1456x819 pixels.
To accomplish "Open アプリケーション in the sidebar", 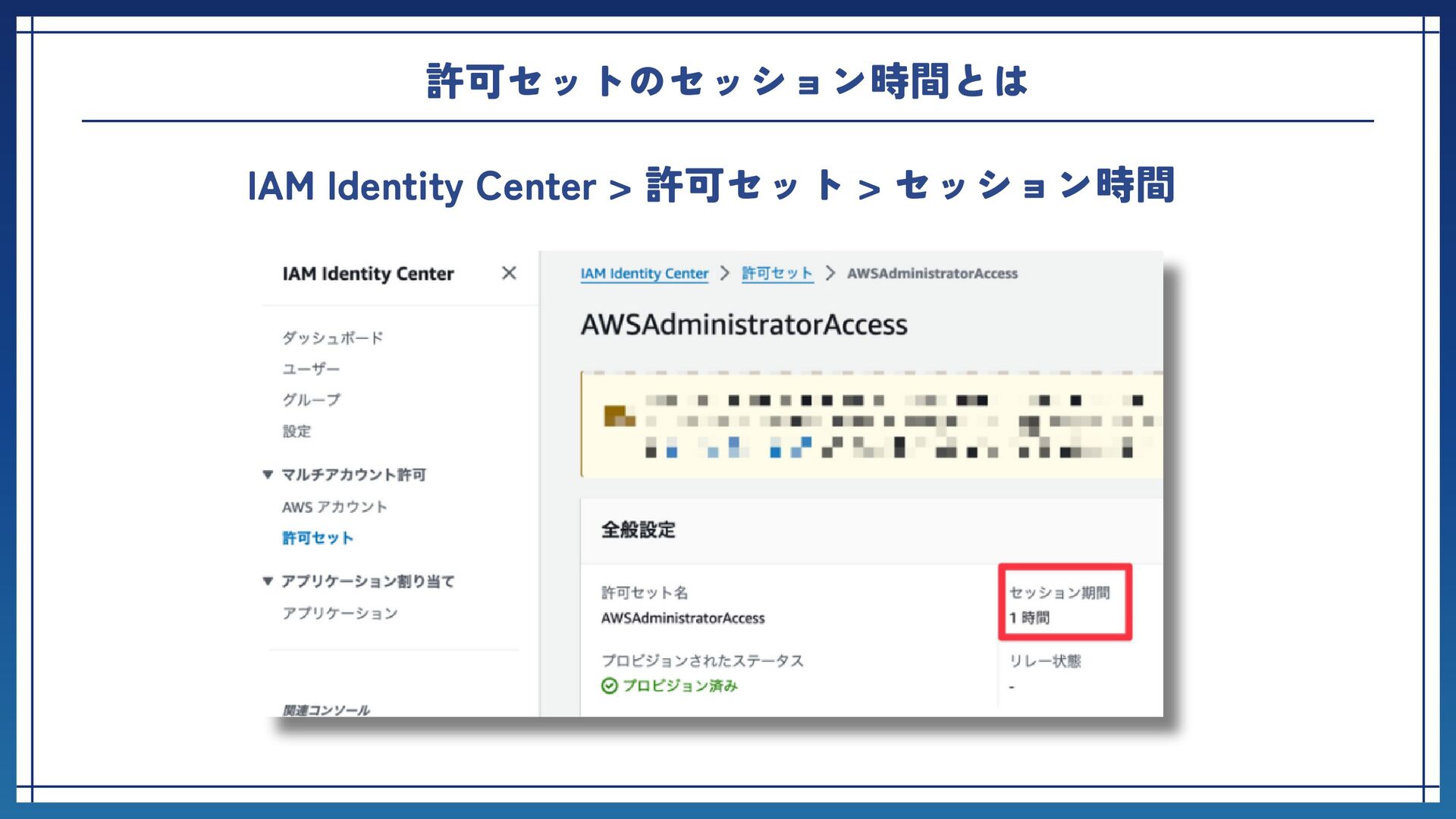I will point(340,613).
